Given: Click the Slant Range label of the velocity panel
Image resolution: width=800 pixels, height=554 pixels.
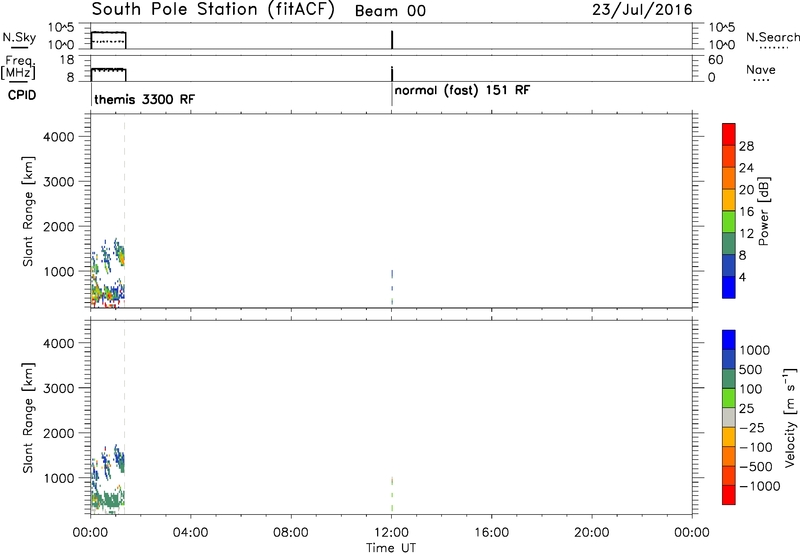Looking at the screenshot, I should point(27,418).
